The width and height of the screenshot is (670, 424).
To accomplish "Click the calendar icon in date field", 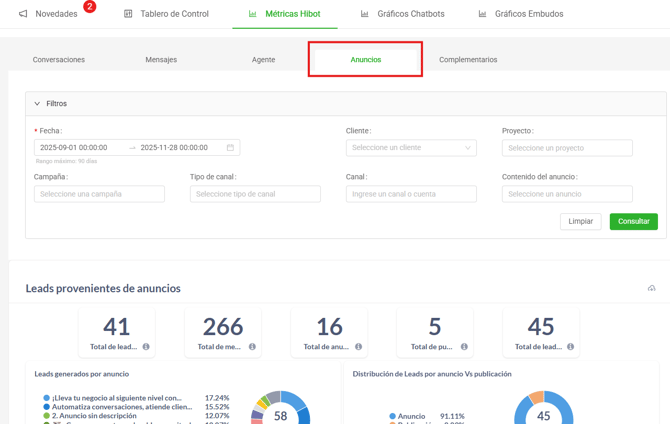I will (x=230, y=148).
